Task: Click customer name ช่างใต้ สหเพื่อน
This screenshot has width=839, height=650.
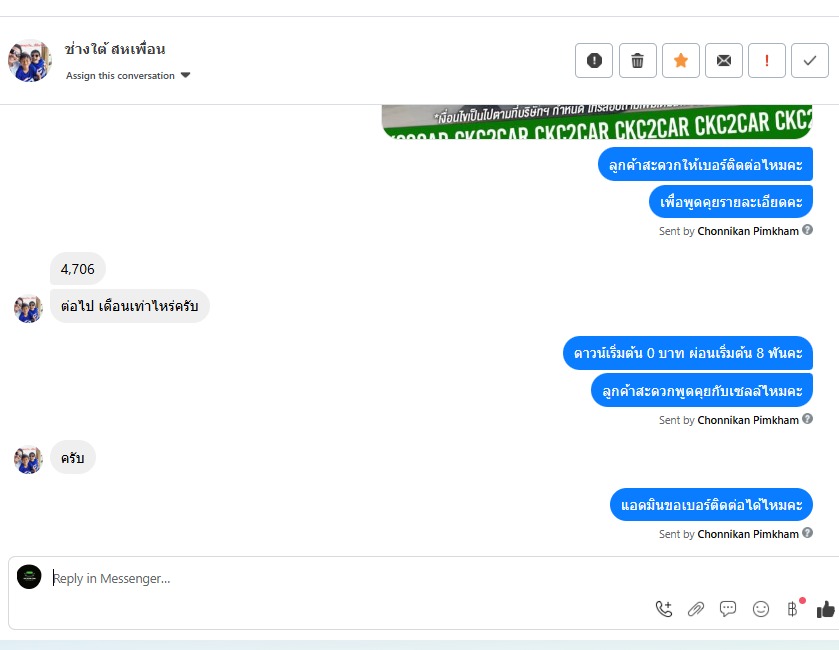Action: 115,49
